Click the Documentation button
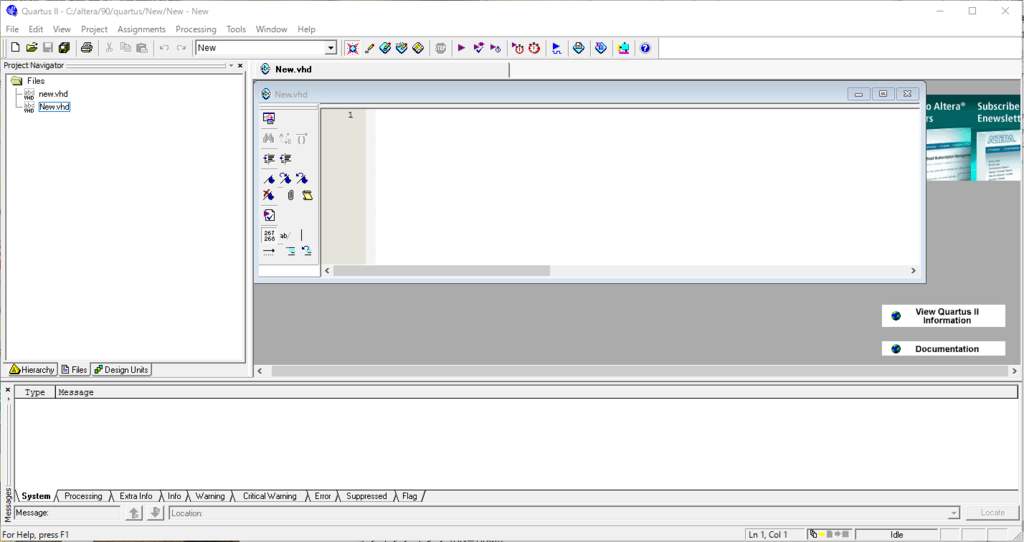The width and height of the screenshot is (1024, 542). coord(943,349)
